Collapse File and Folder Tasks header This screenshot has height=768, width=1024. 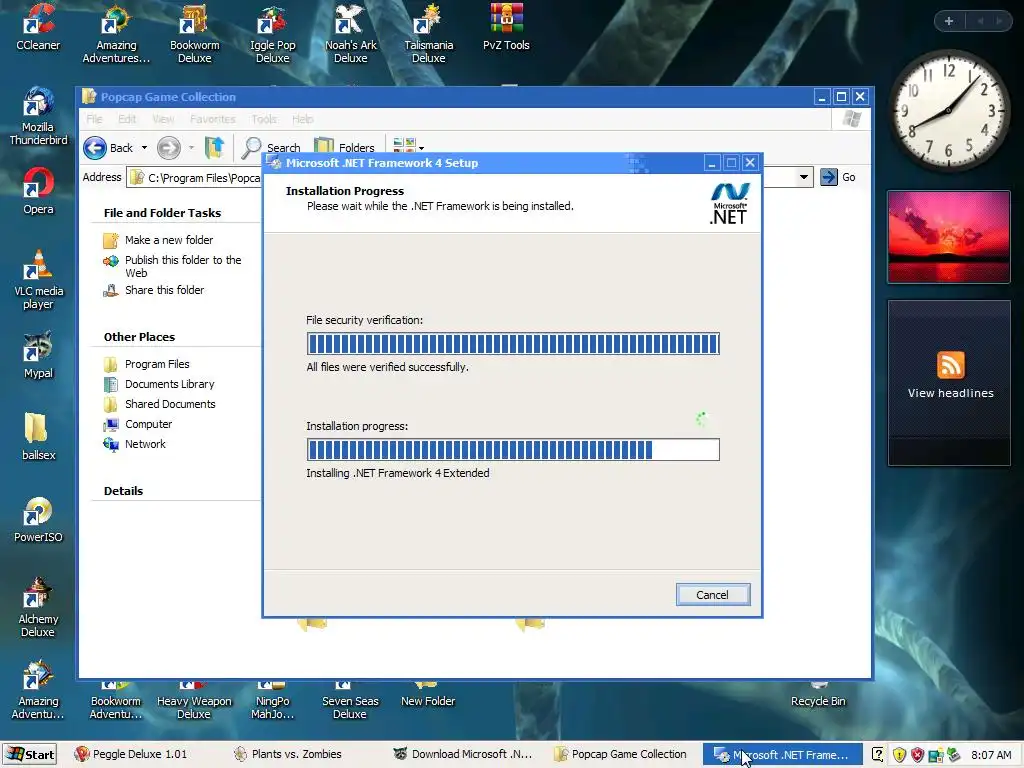point(162,213)
